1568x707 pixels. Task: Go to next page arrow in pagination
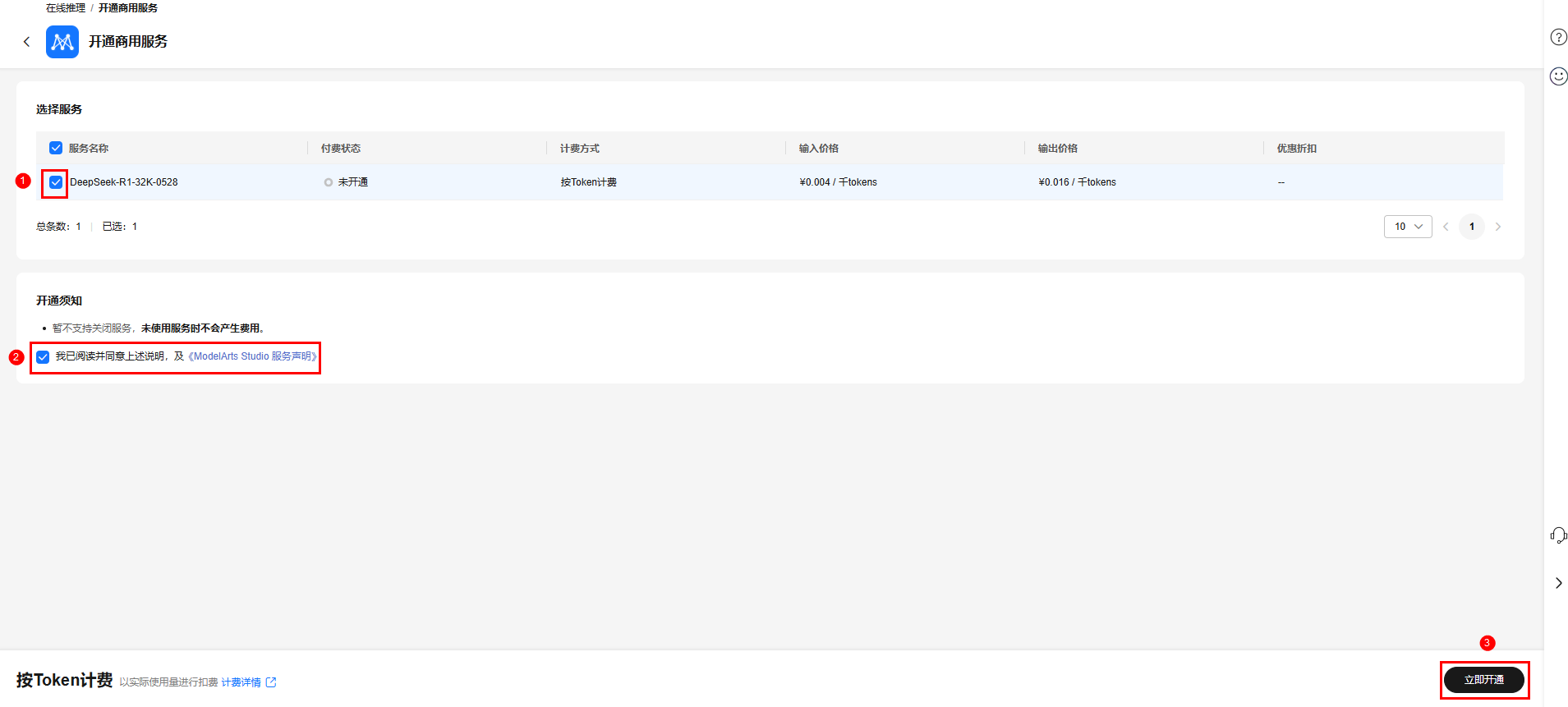click(x=1498, y=227)
